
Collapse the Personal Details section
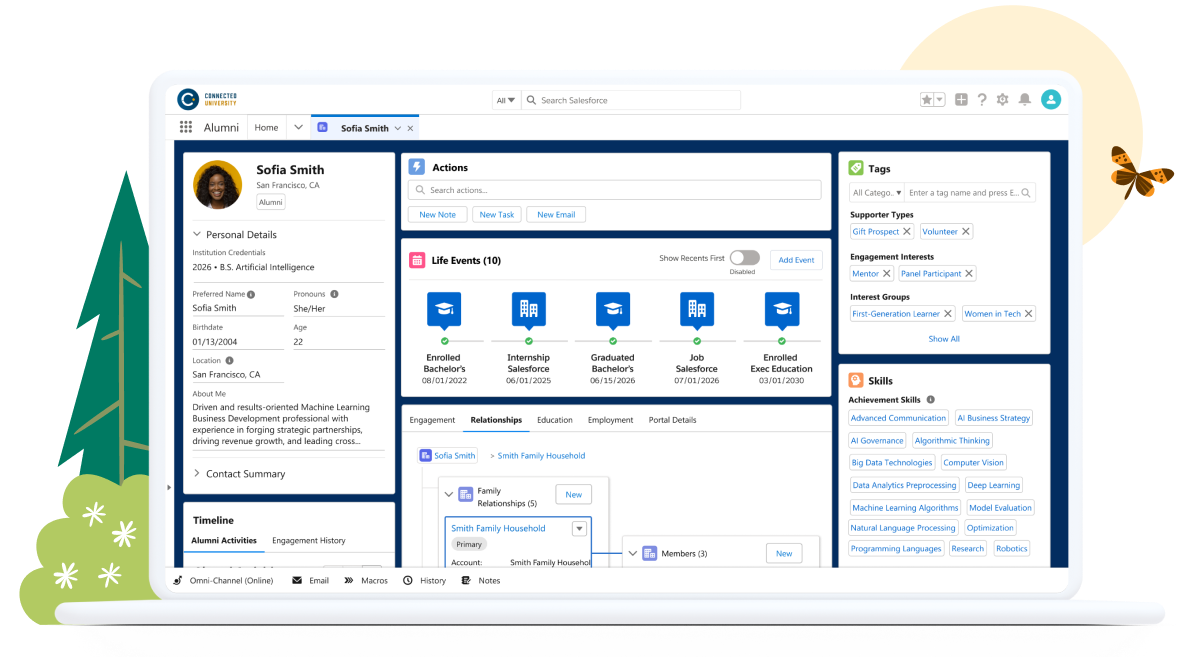(x=196, y=234)
